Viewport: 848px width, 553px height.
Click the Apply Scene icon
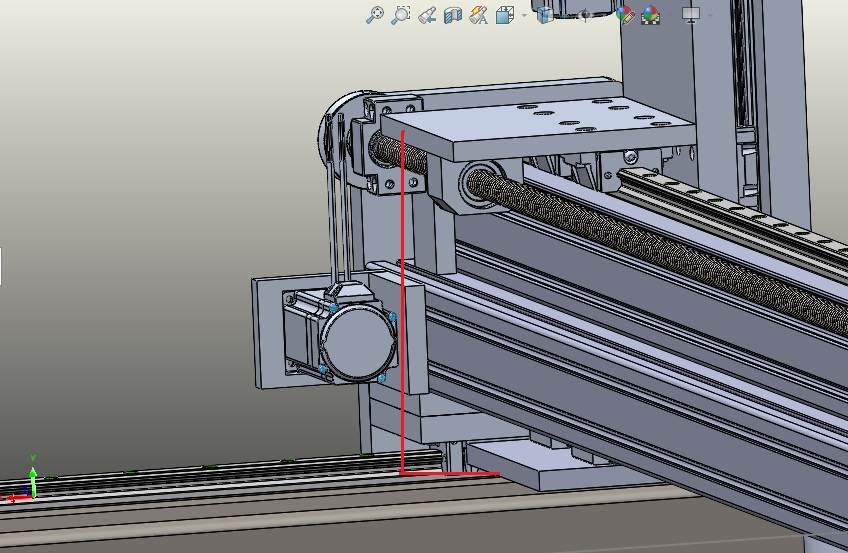pos(650,15)
